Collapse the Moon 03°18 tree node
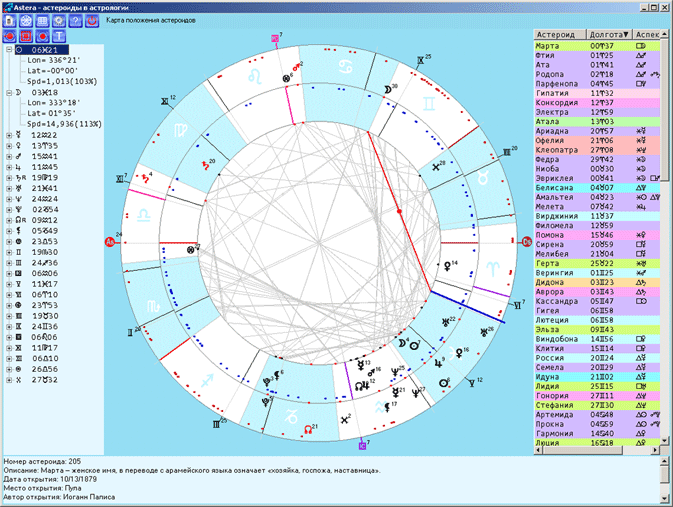Screen dimensions: 673x507 [x=10, y=91]
